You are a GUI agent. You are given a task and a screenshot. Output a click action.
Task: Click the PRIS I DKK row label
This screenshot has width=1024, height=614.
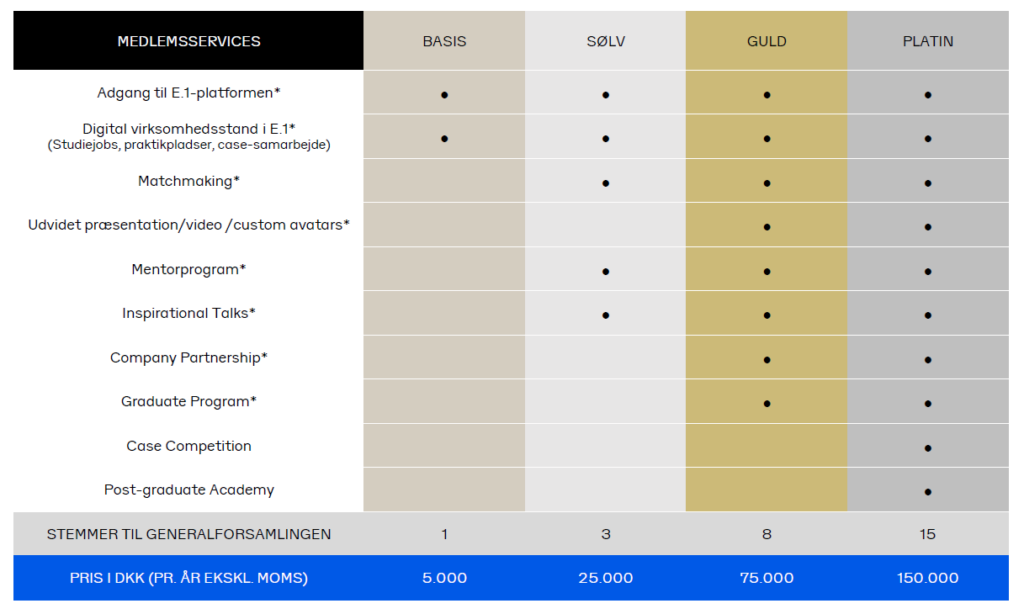(x=189, y=578)
